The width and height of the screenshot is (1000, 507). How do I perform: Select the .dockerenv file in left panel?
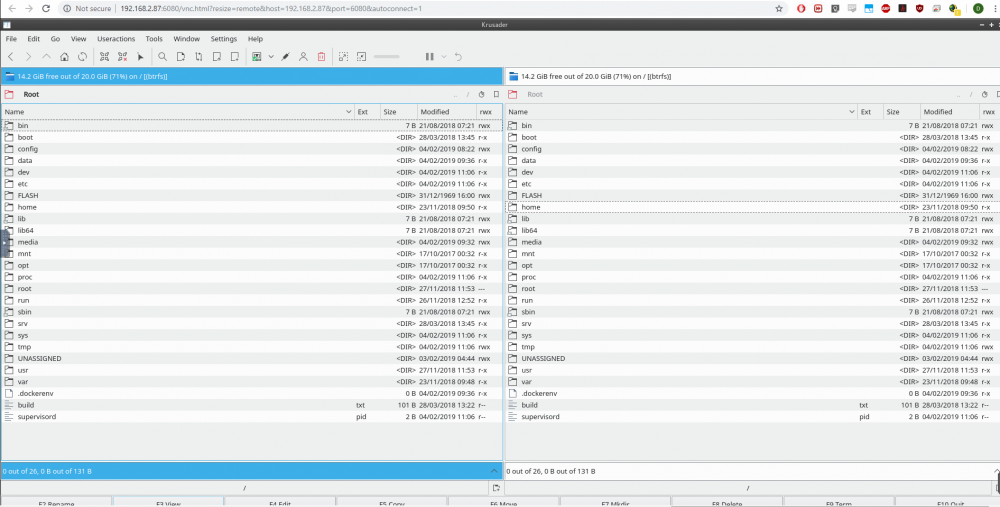(x=251, y=393)
